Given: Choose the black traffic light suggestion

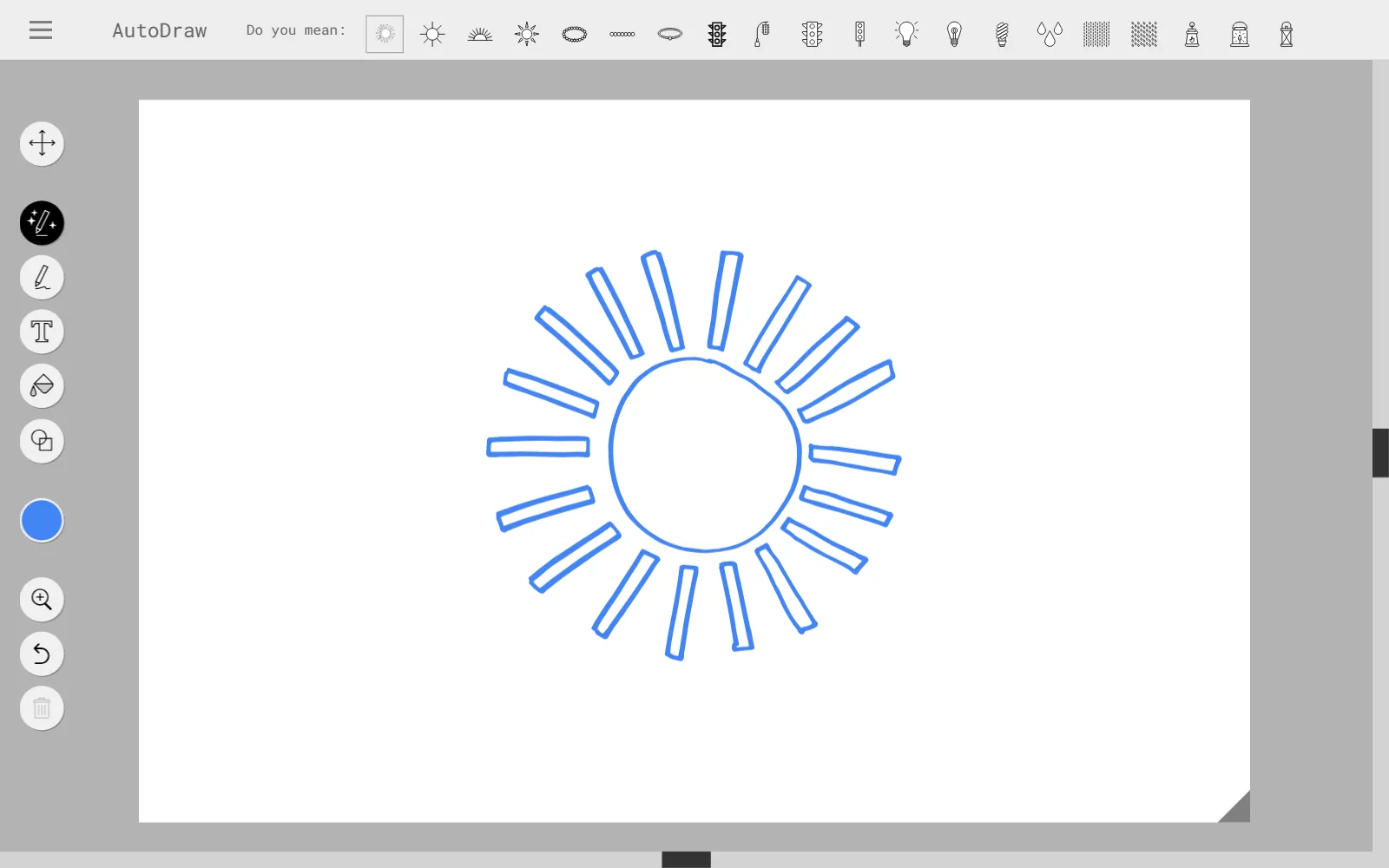Looking at the screenshot, I should (717, 34).
